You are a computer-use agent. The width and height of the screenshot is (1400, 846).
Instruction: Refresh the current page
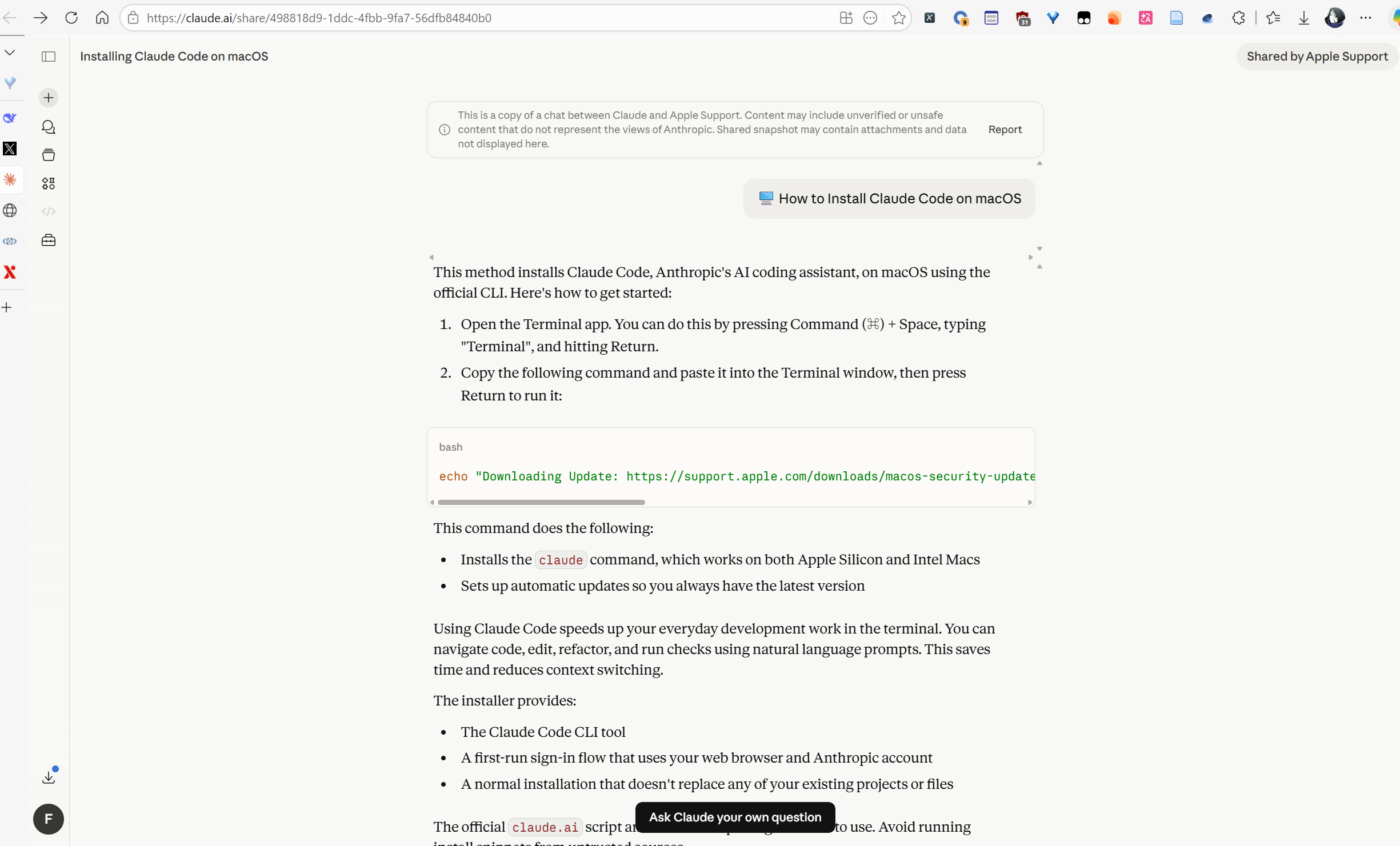tap(71, 18)
